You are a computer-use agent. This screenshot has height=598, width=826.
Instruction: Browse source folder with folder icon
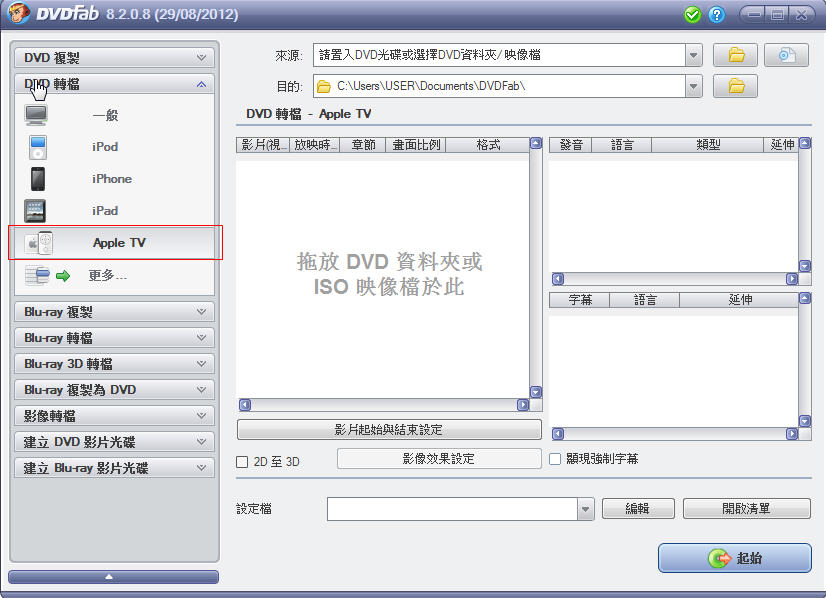pyautogui.click(x=736, y=55)
